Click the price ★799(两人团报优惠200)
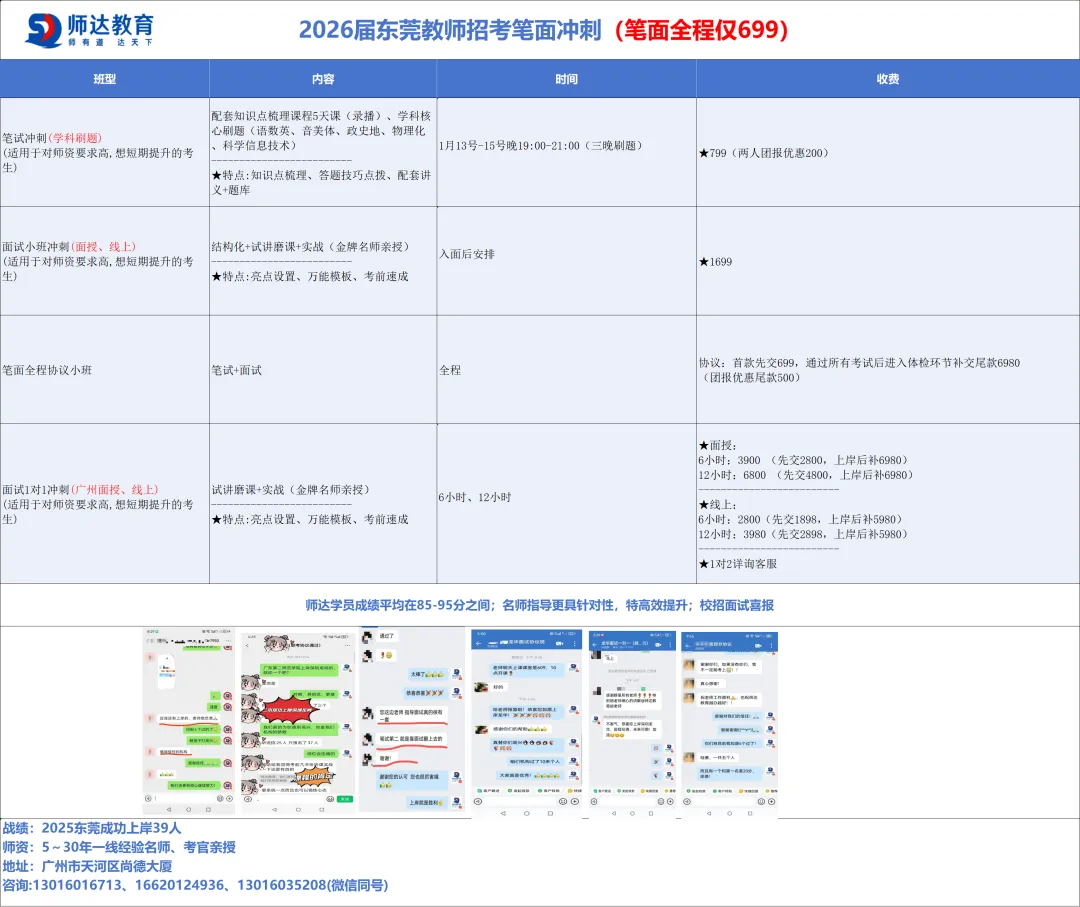1080x907 pixels. click(763, 153)
